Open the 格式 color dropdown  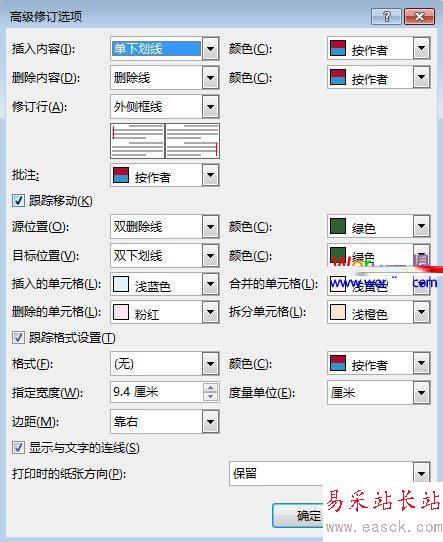click(421, 363)
